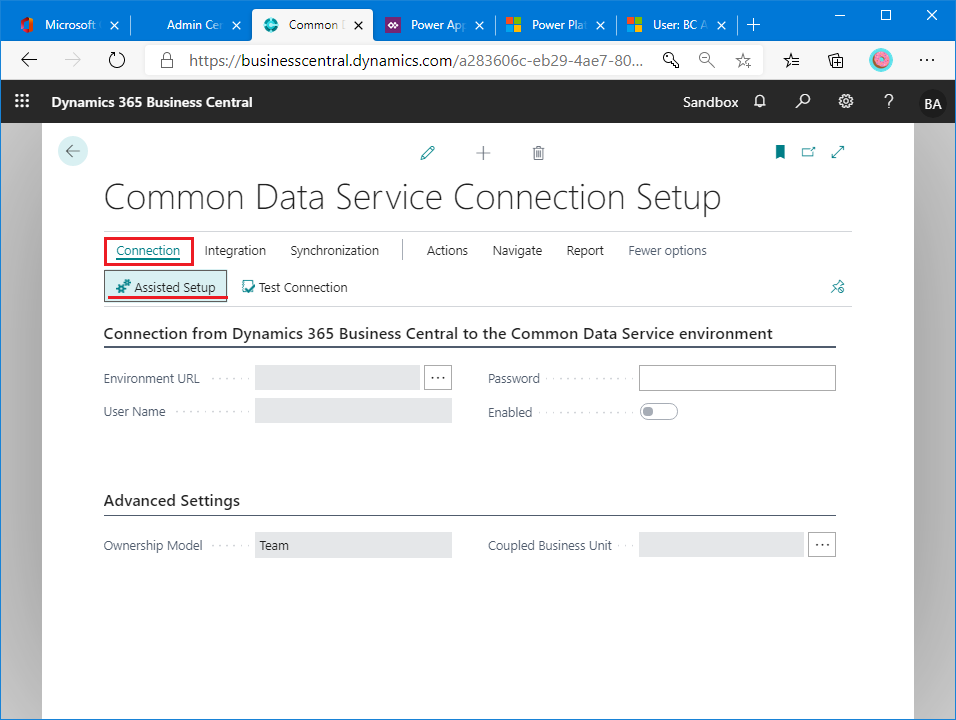Click Test Connection
Screen dimensions: 956x720
[x=295, y=287]
